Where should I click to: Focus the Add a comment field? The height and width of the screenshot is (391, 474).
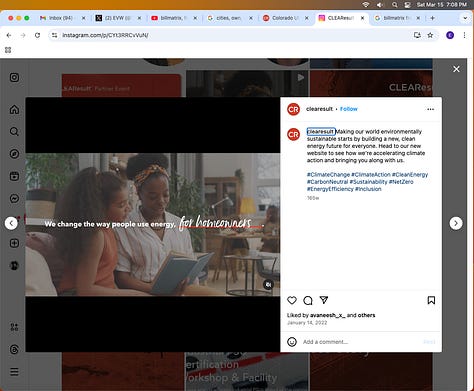(360, 342)
